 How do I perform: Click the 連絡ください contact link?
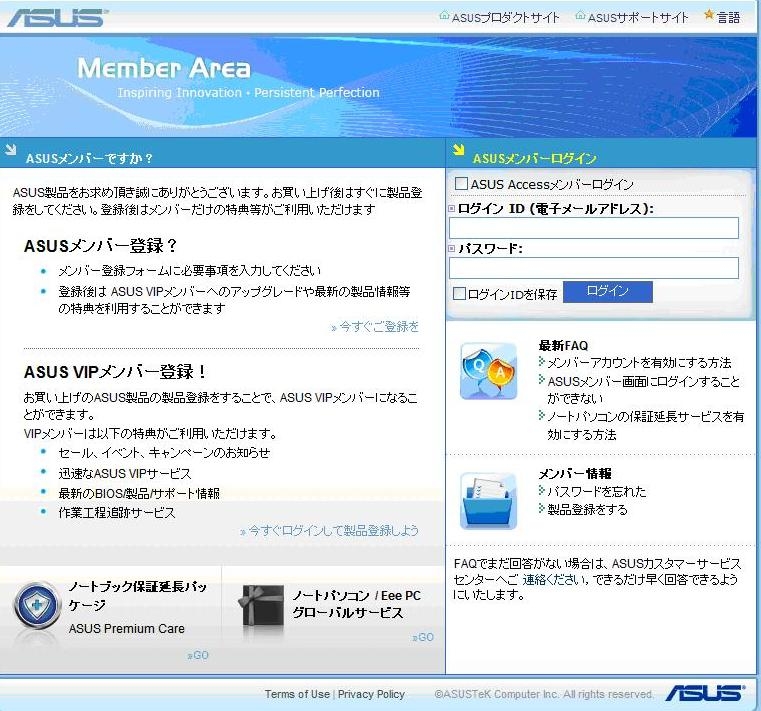(x=555, y=579)
